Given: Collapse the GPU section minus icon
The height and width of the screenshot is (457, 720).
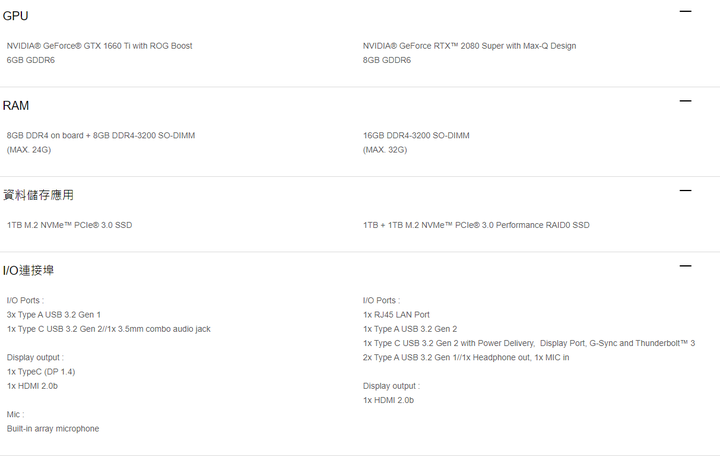Looking at the screenshot, I should (685, 11).
